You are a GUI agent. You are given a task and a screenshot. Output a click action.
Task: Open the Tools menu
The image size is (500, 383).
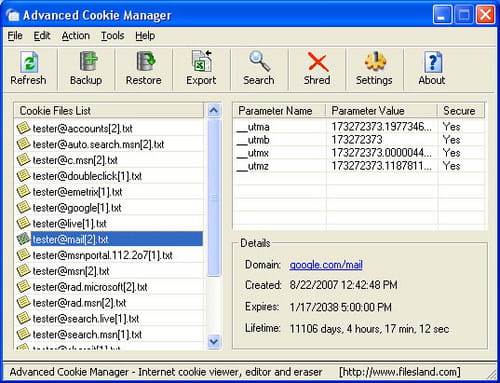(x=113, y=36)
